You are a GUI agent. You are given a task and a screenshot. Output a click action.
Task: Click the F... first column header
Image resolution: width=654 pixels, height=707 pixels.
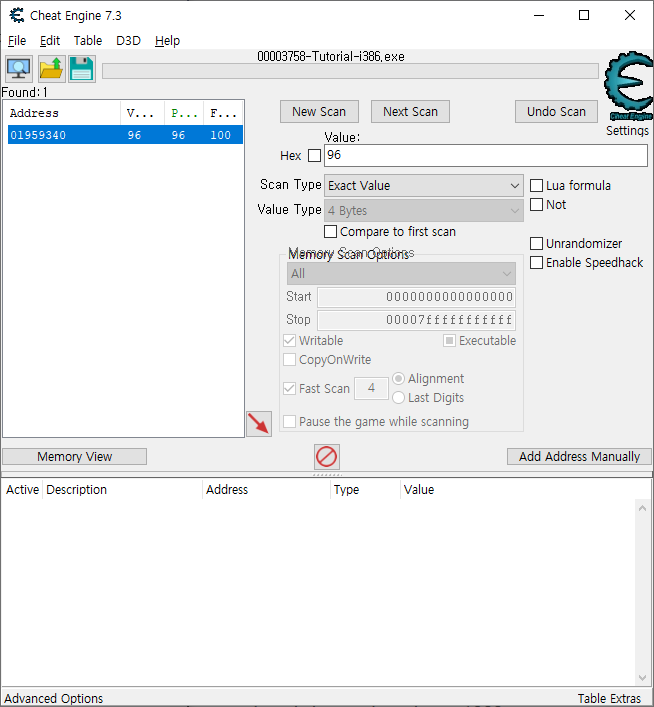click(223, 113)
